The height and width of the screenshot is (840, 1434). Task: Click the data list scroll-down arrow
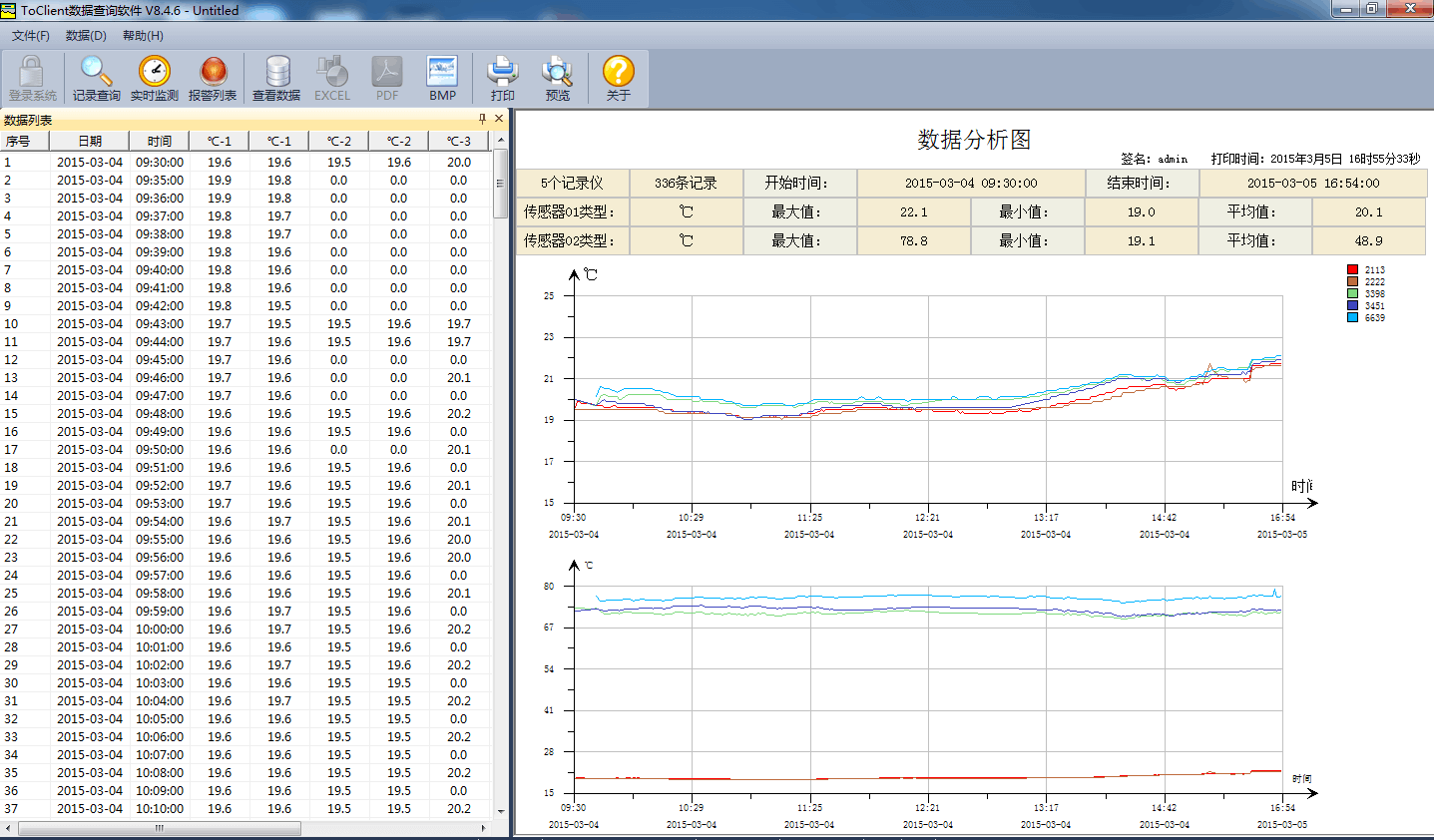point(501,811)
